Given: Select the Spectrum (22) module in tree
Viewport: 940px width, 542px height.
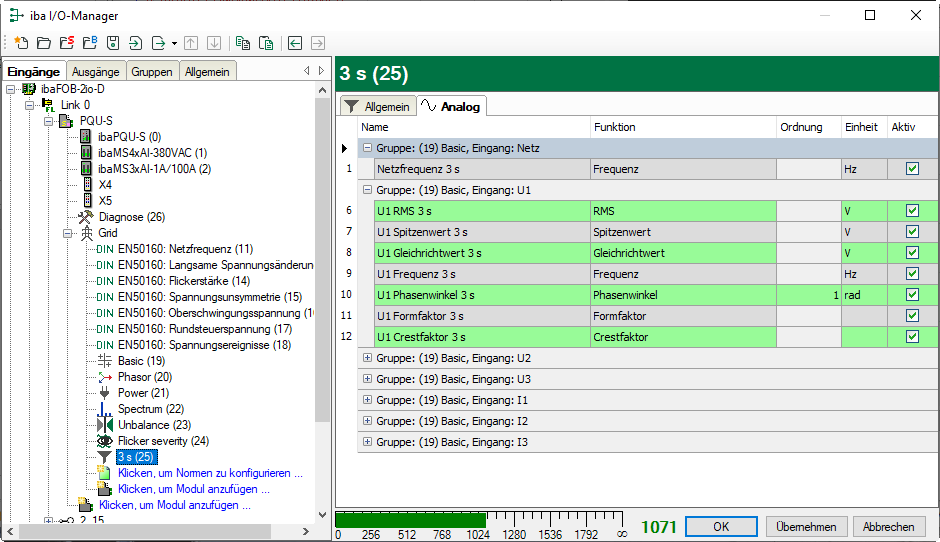Looking at the screenshot, I should pyautogui.click(x=150, y=409).
